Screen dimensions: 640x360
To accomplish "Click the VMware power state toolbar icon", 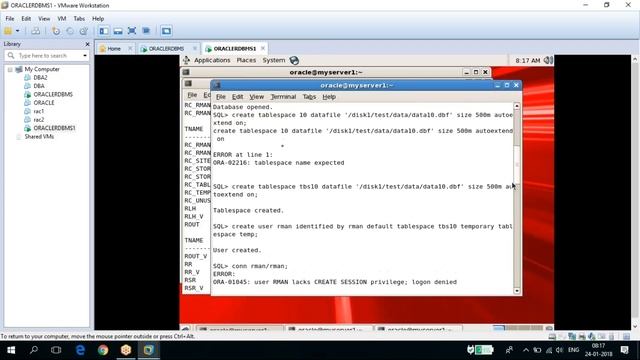I will [x=8, y=31].
